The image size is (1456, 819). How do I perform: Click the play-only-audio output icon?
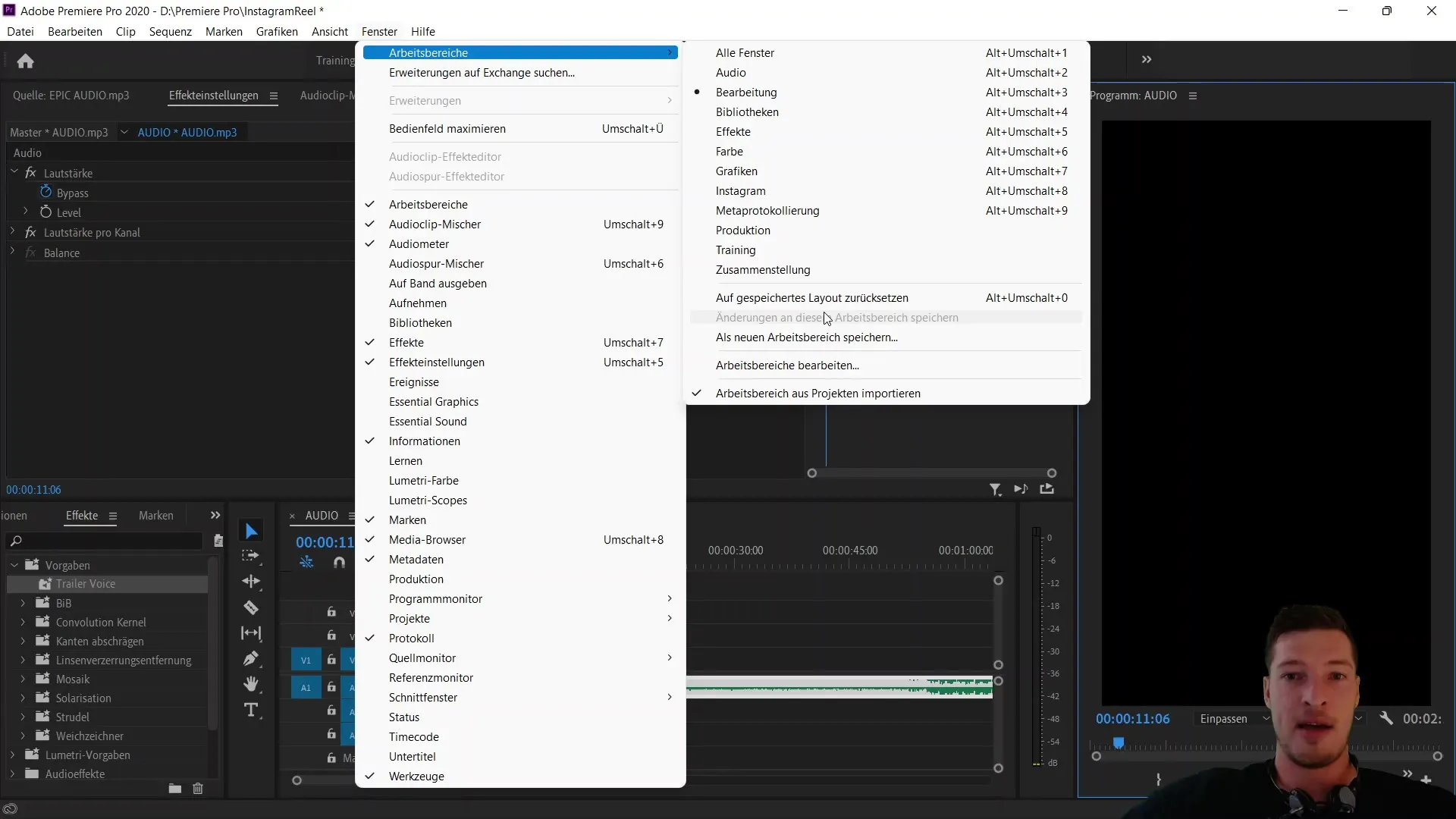coord(1021,489)
